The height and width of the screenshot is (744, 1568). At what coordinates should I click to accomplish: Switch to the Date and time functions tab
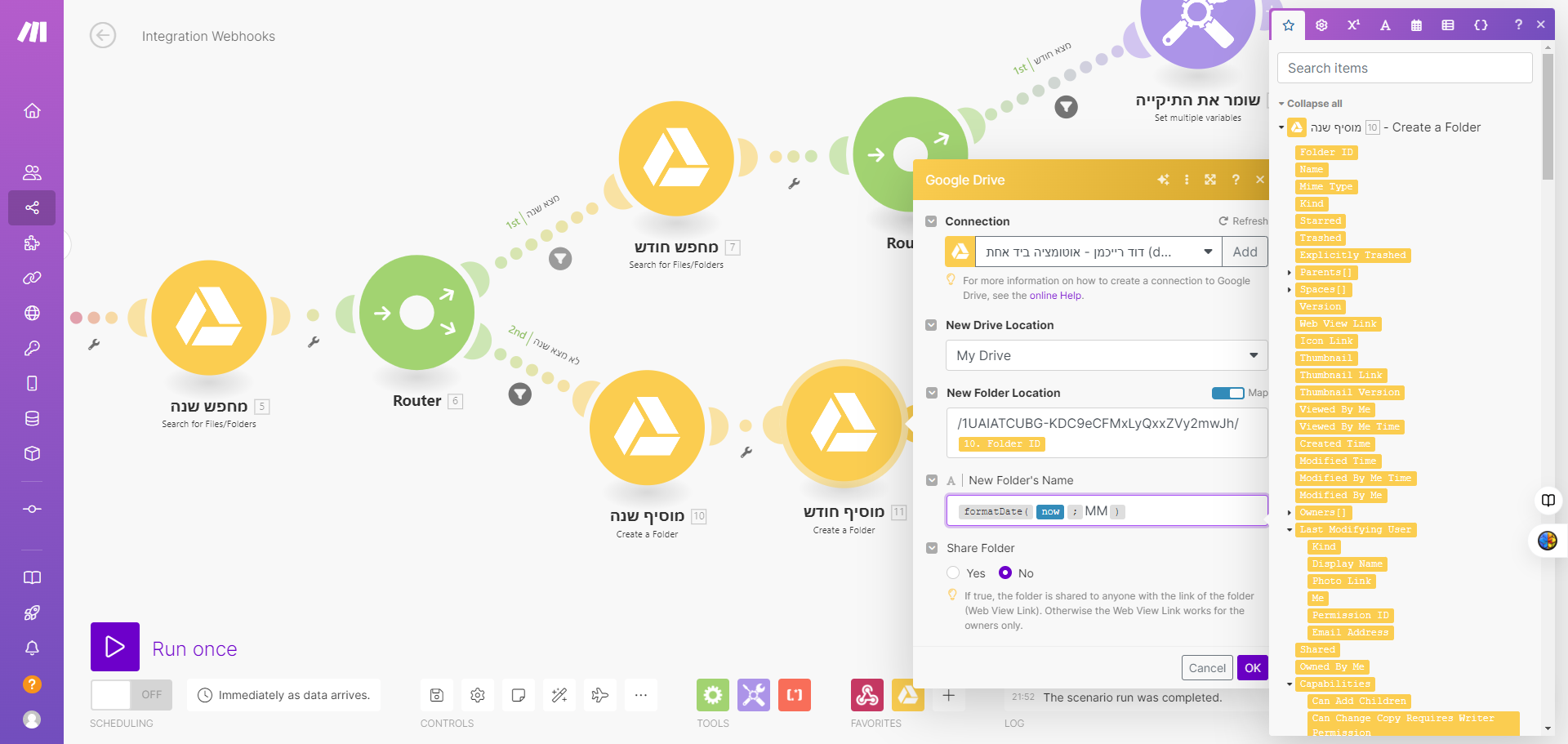point(1417,25)
